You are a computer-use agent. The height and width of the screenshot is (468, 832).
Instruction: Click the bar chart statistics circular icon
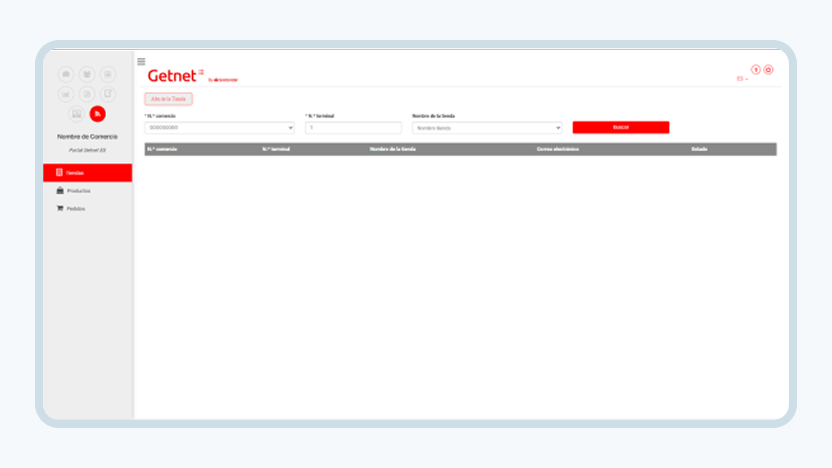click(x=66, y=94)
